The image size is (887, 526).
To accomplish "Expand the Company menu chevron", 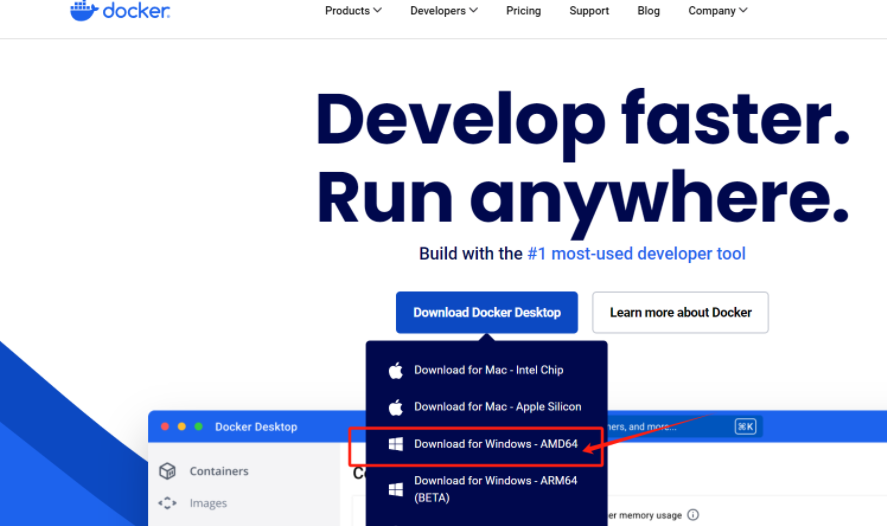I will point(743,10).
